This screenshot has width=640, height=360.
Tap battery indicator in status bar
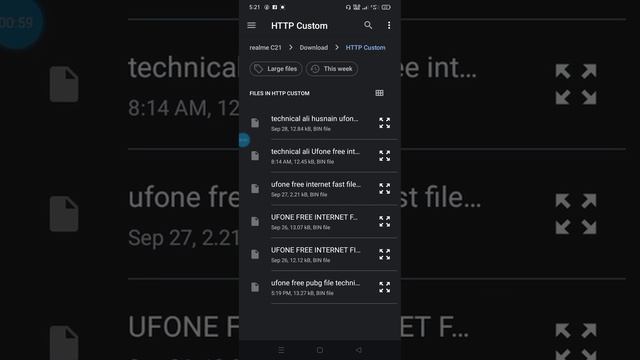[386, 7]
